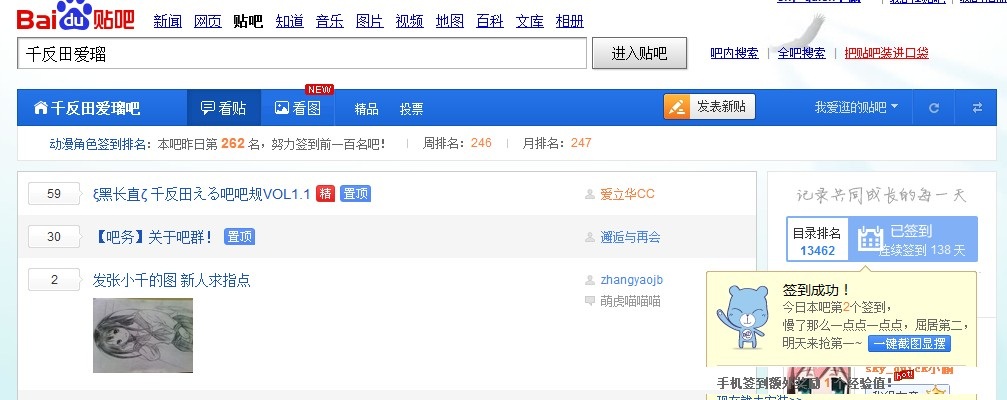Expand the 我爱逛的贴吧 dropdown
Image resolution: width=1007 pixels, height=400 pixels.
(856, 107)
